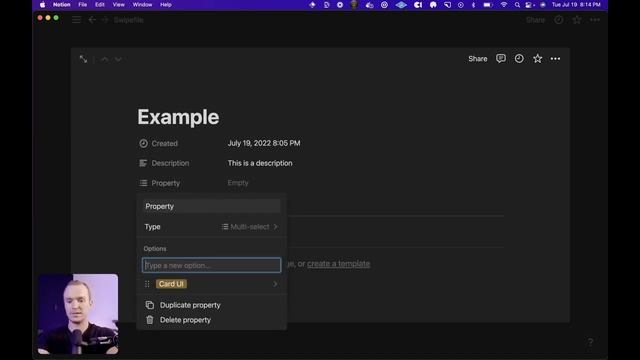Open Spotlight search in menu bar
Screen dimensions: 640x360
click(517, 5)
